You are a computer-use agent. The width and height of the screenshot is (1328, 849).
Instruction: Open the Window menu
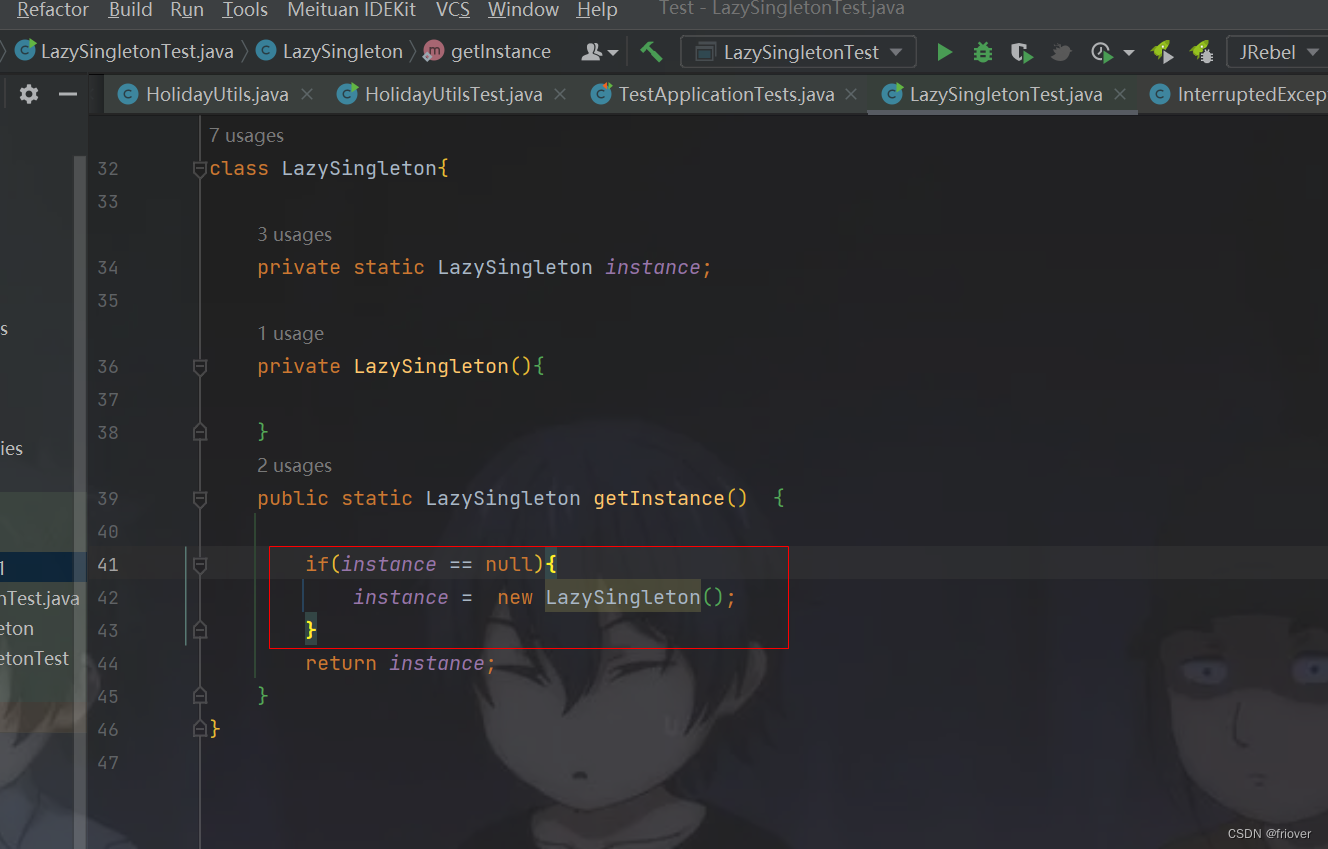pyautogui.click(x=523, y=10)
